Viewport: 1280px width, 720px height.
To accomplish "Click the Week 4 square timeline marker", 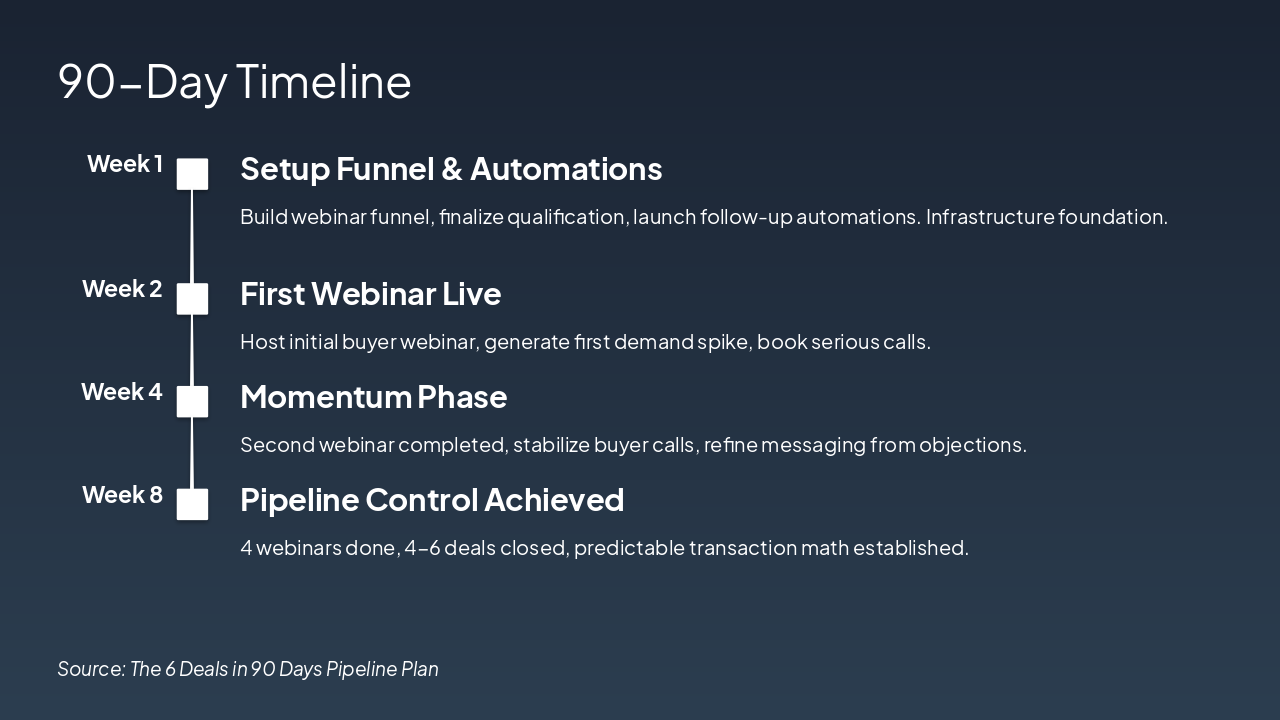I will click(x=192, y=401).
